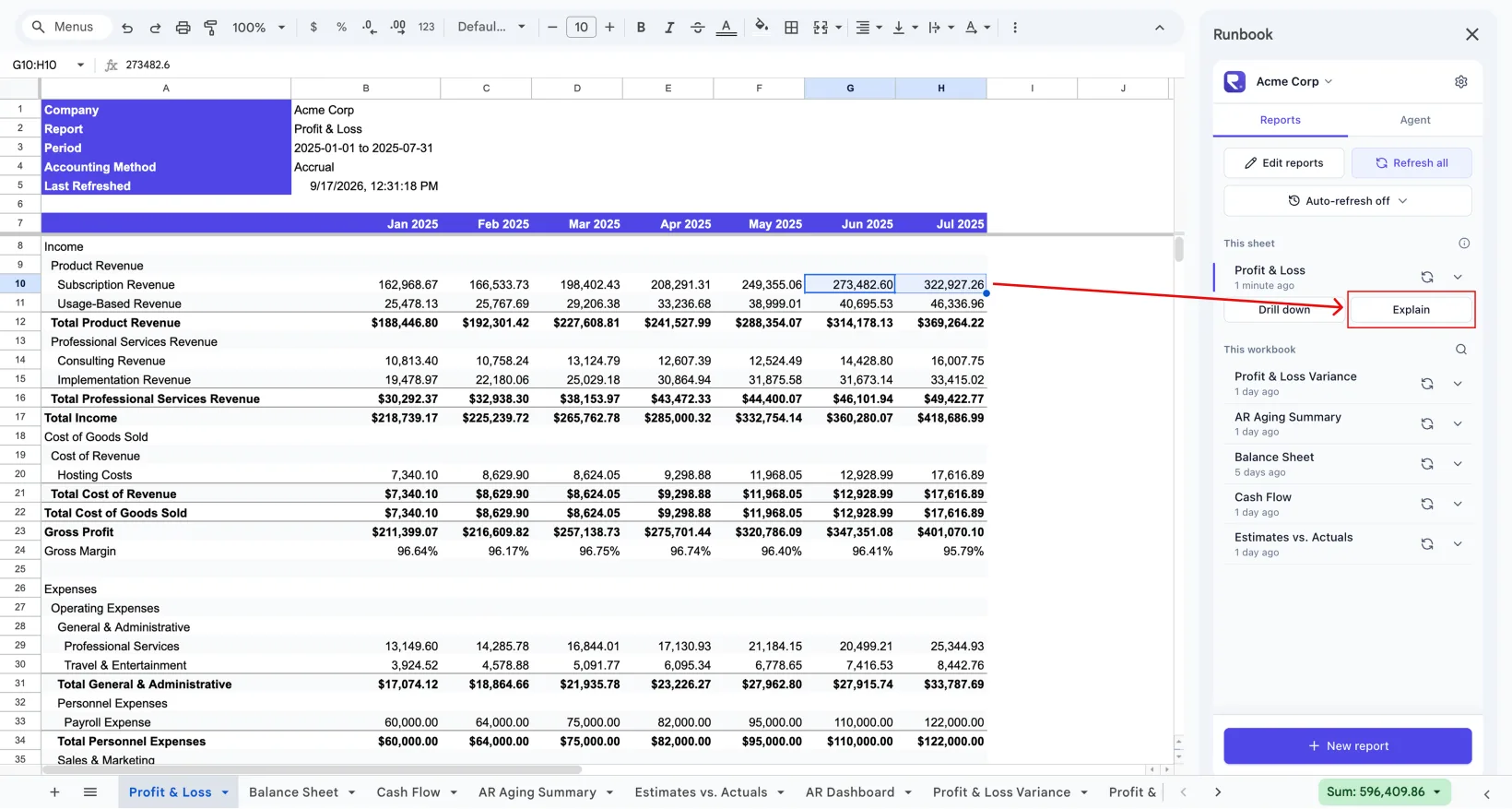Open the Default font family dropdown
The height and width of the screenshot is (809, 1512).
point(491,28)
